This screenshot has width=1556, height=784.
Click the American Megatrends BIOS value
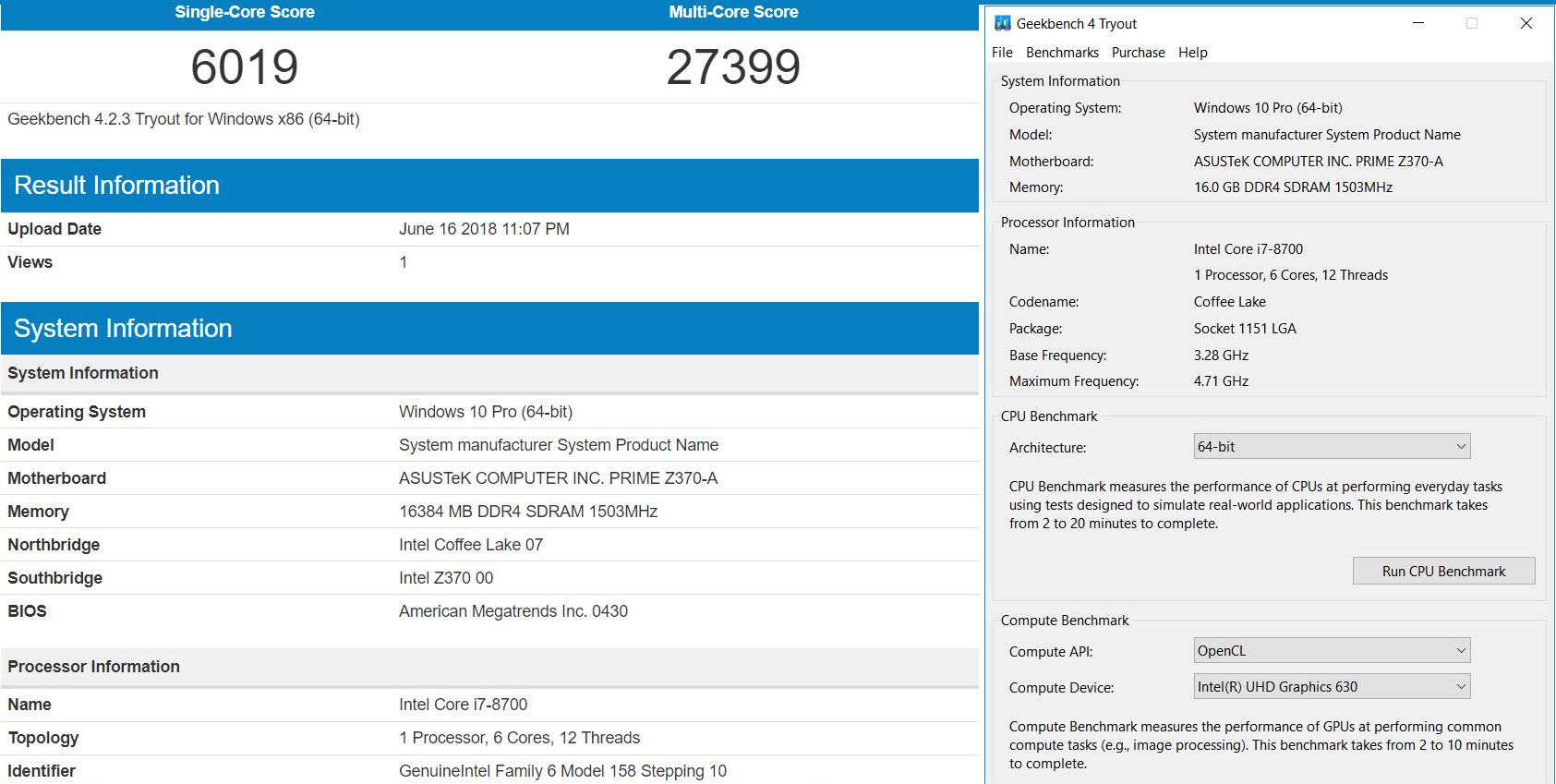pyautogui.click(x=513, y=611)
